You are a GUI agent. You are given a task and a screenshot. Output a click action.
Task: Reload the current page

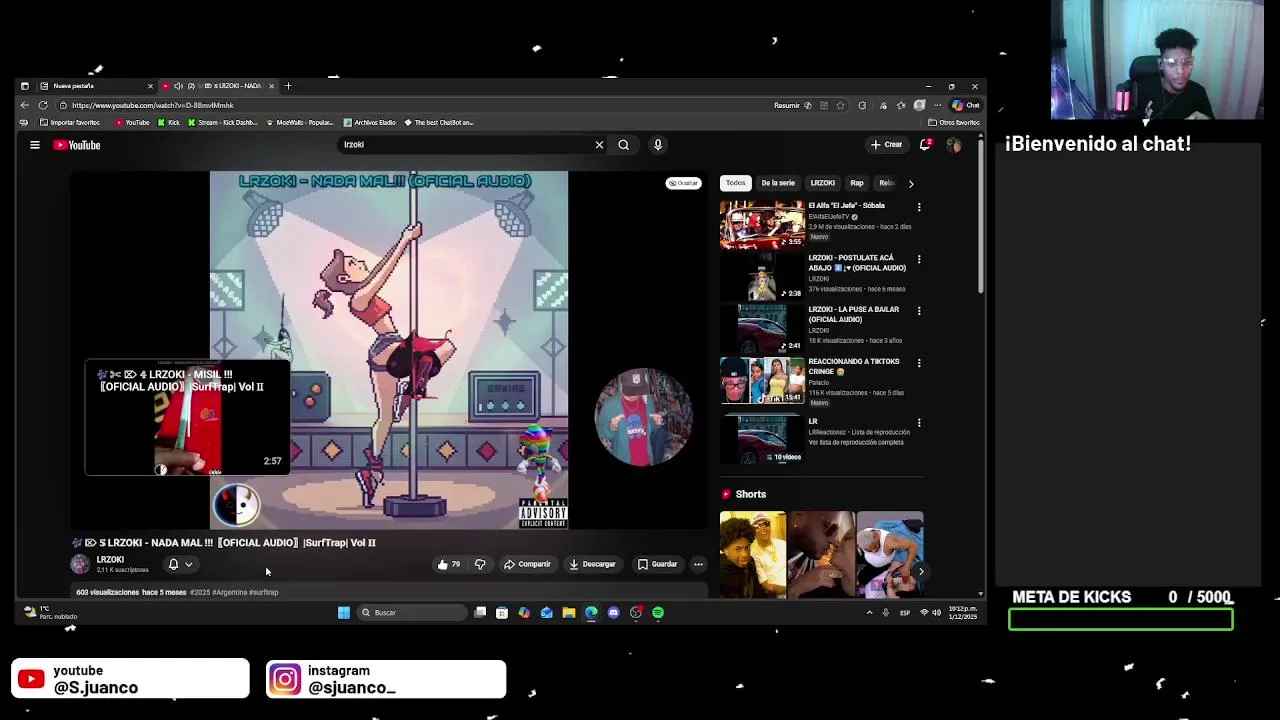coord(43,105)
